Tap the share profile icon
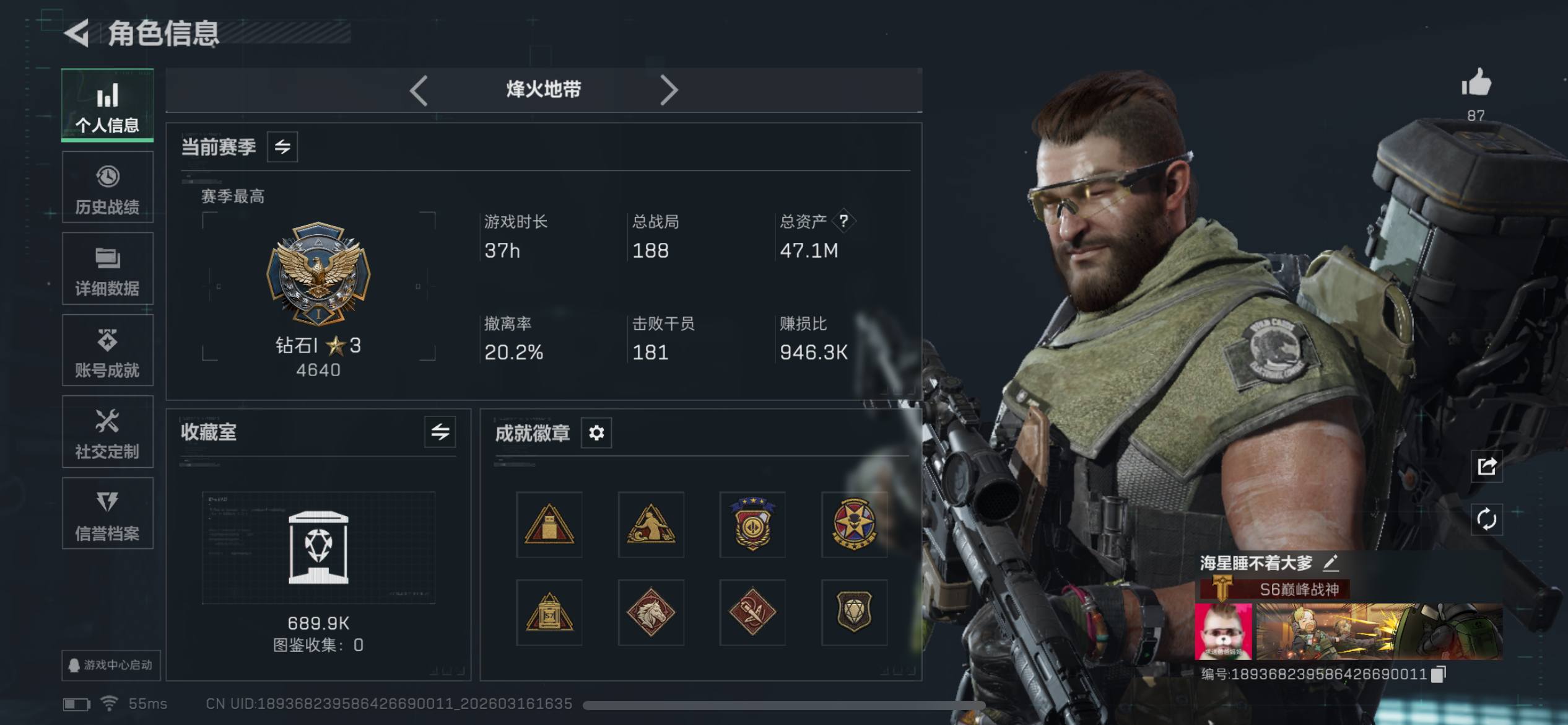This screenshot has height=725, width=1568. click(x=1487, y=466)
